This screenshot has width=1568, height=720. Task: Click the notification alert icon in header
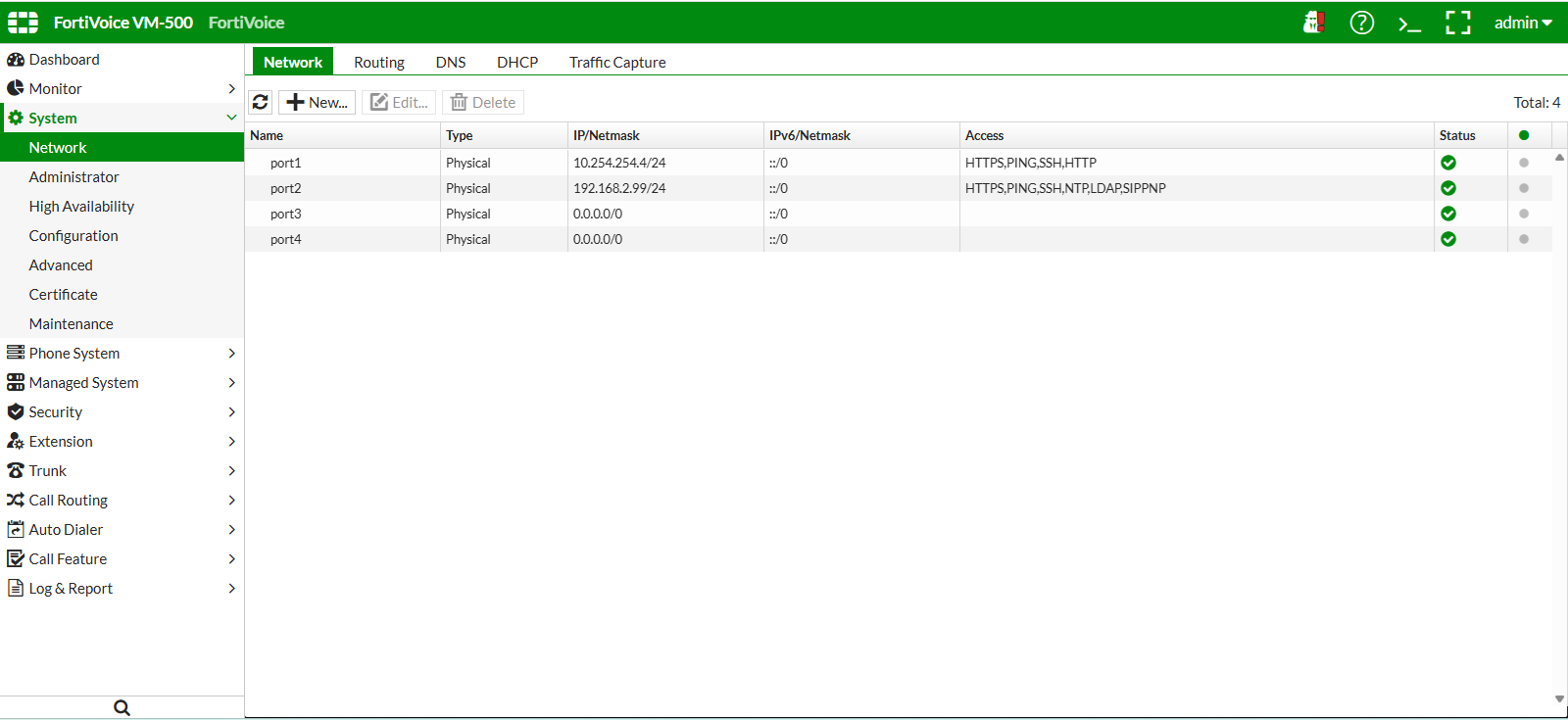(1314, 23)
